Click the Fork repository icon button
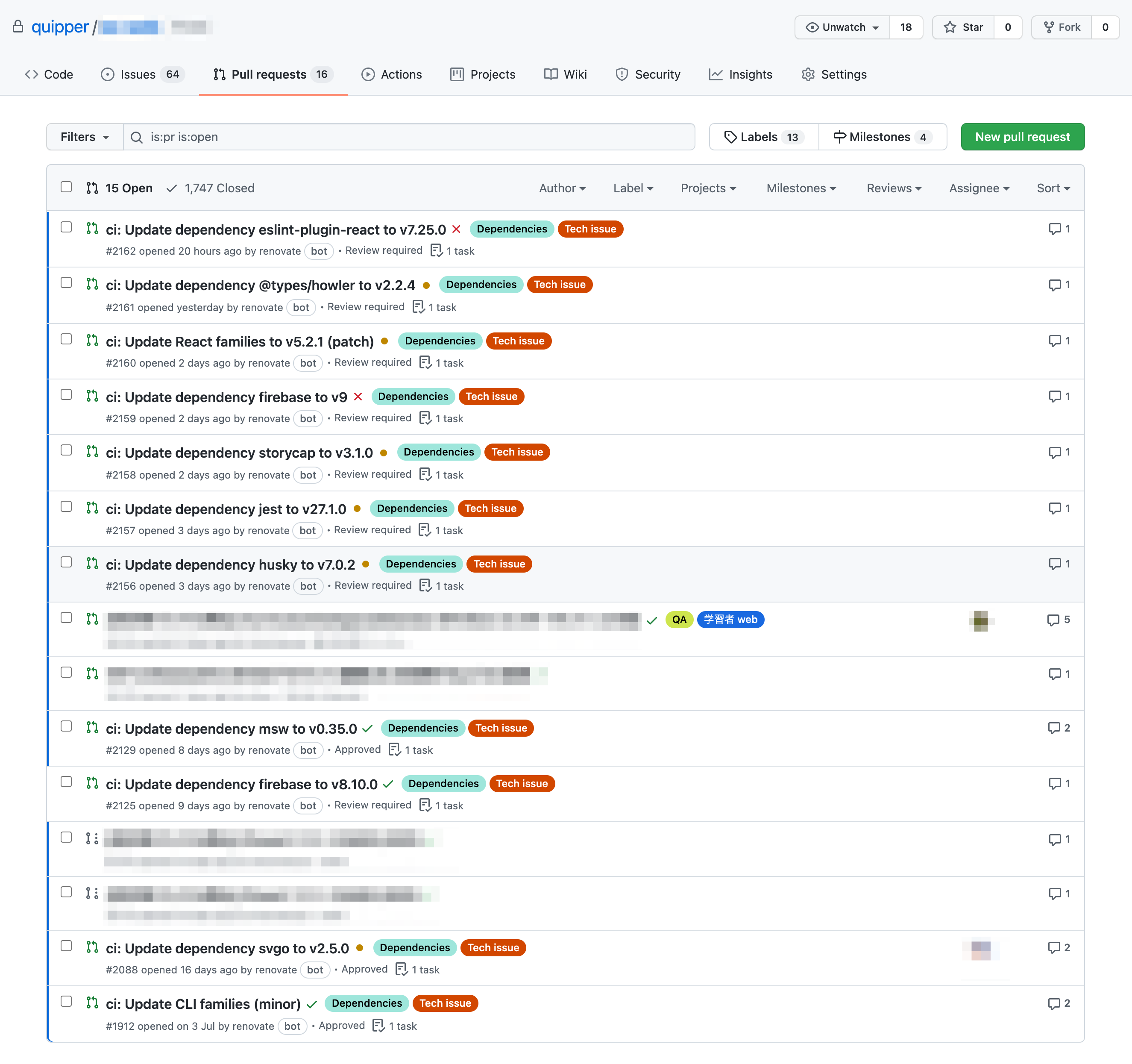The image size is (1132, 1064). pos(1062,27)
